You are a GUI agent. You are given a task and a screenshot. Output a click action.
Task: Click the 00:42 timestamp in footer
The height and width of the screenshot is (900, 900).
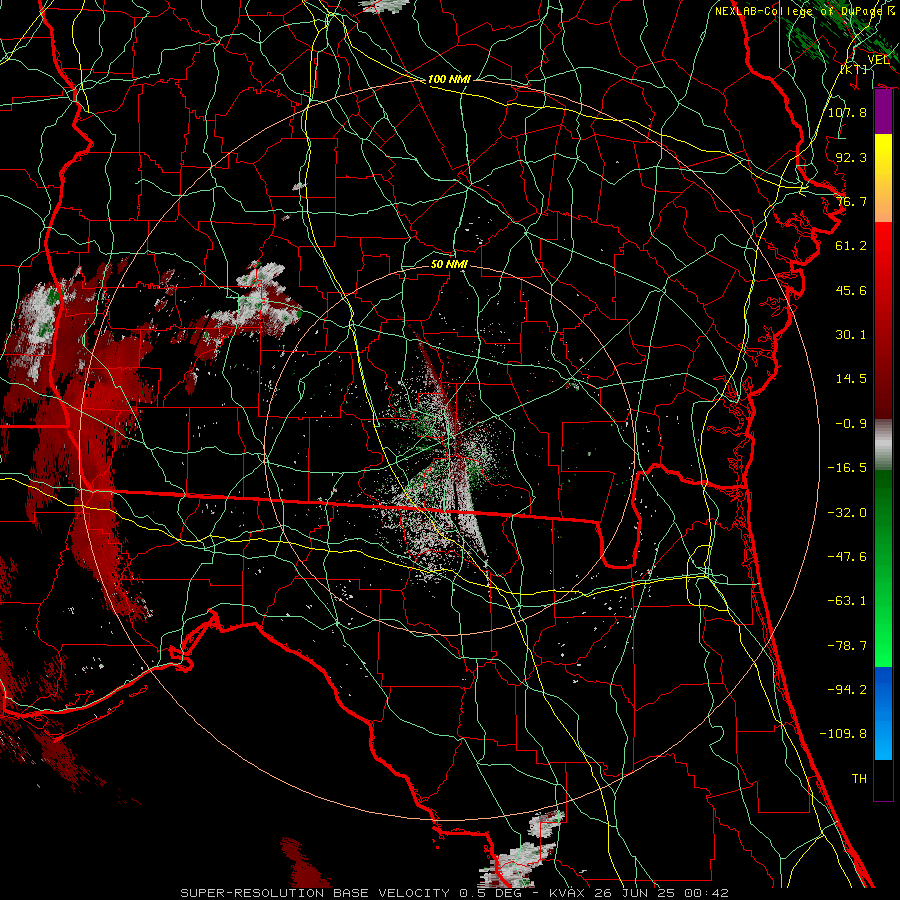coord(708,893)
